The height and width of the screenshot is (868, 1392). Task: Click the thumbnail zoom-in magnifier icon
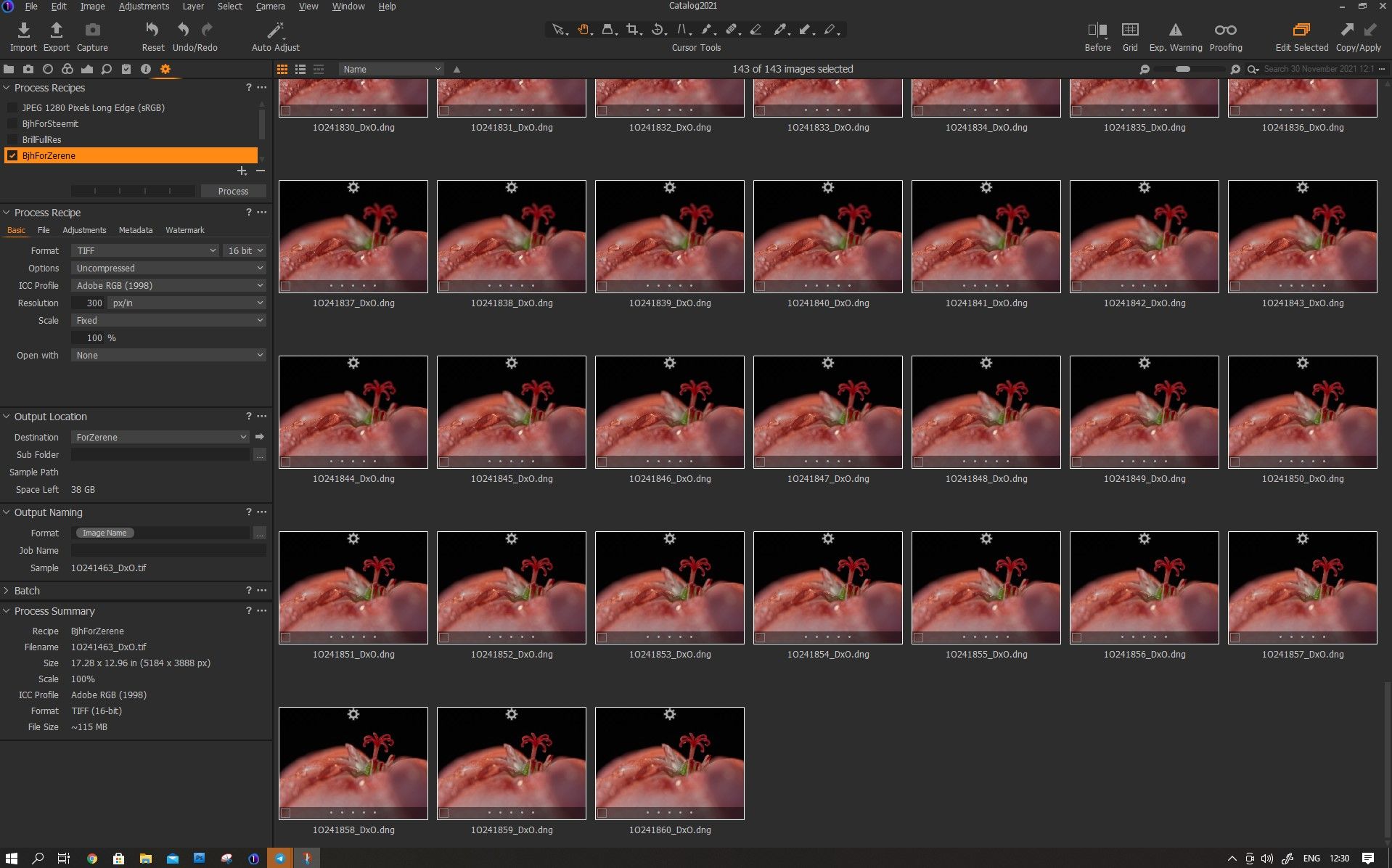point(1235,69)
